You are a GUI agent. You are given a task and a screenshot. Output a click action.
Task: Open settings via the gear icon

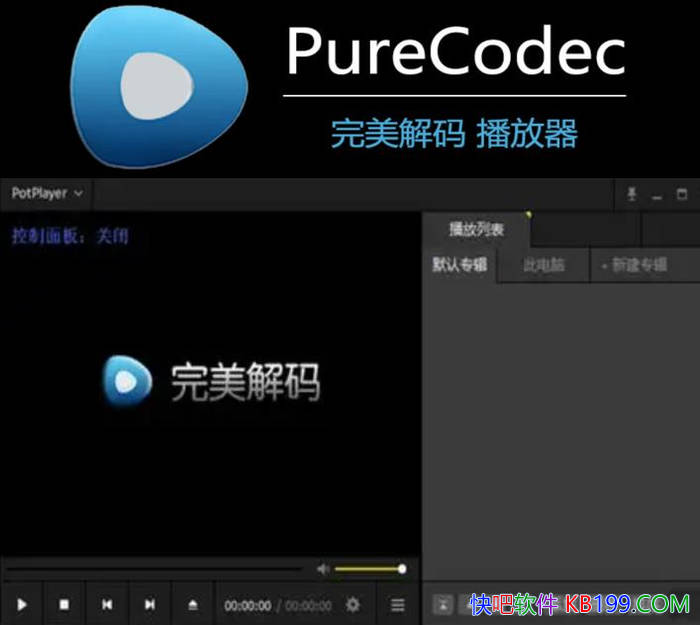point(353,605)
